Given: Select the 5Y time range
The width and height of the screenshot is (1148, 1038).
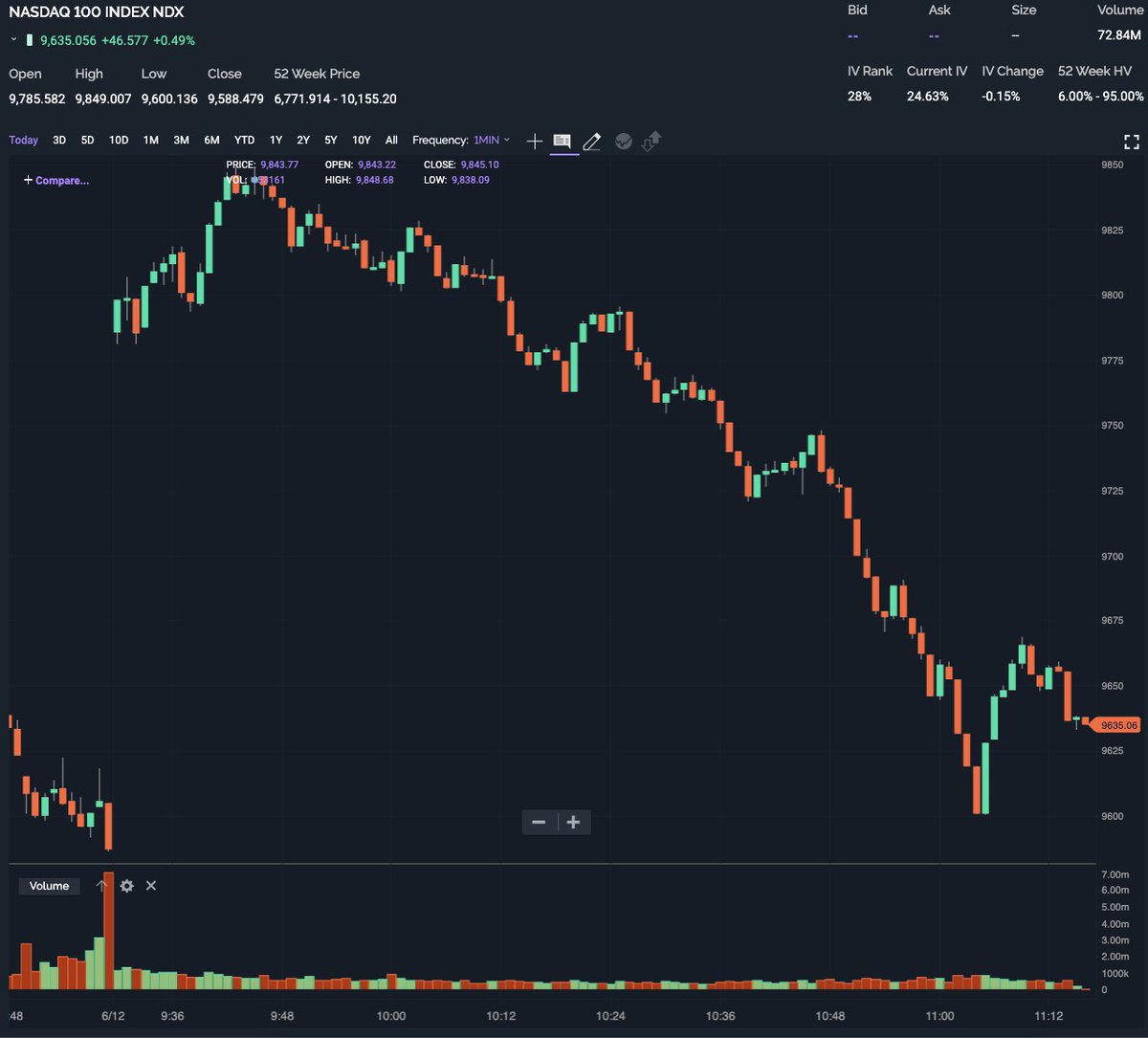Looking at the screenshot, I should coord(331,140).
